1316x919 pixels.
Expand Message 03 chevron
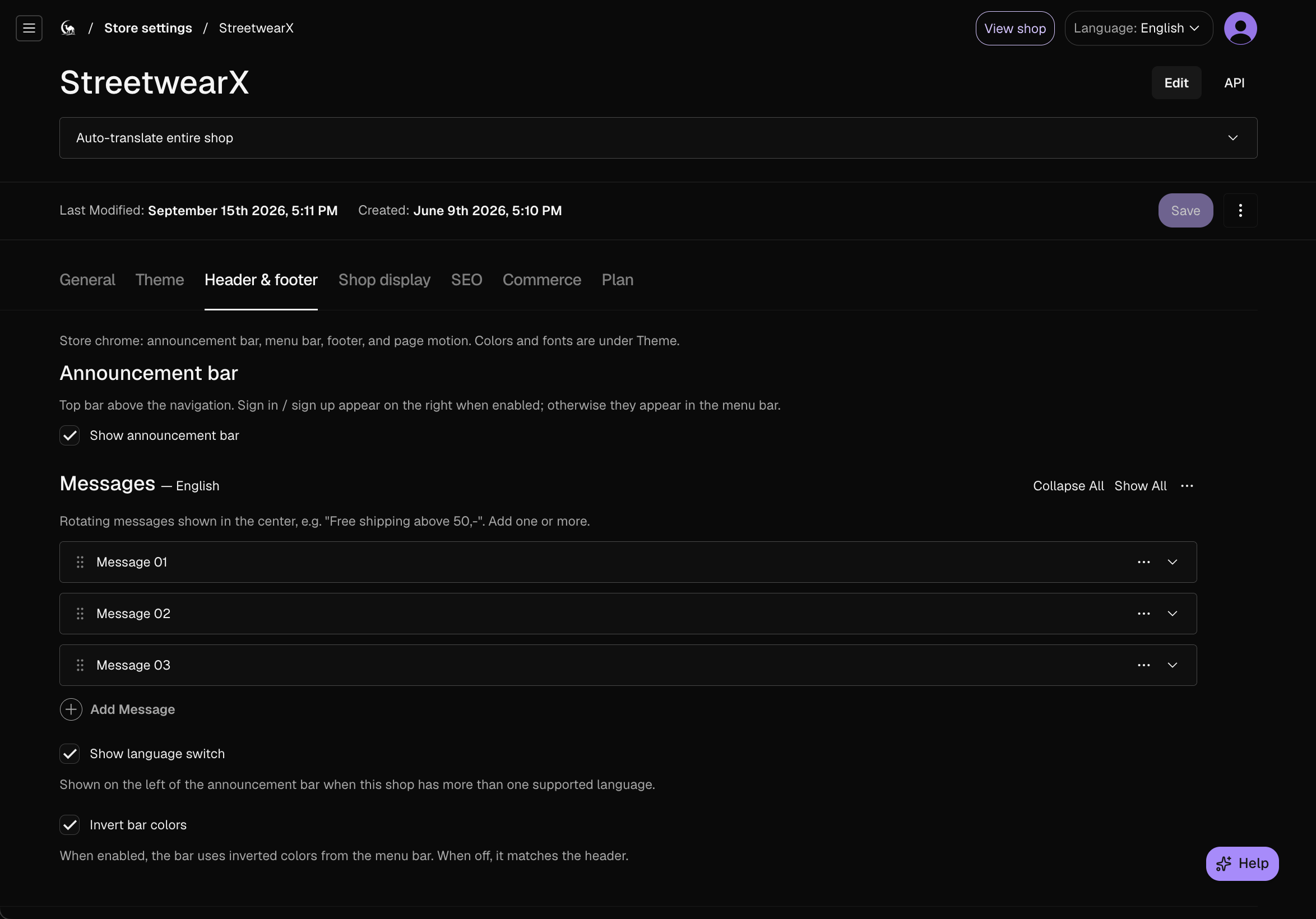[1173, 665]
